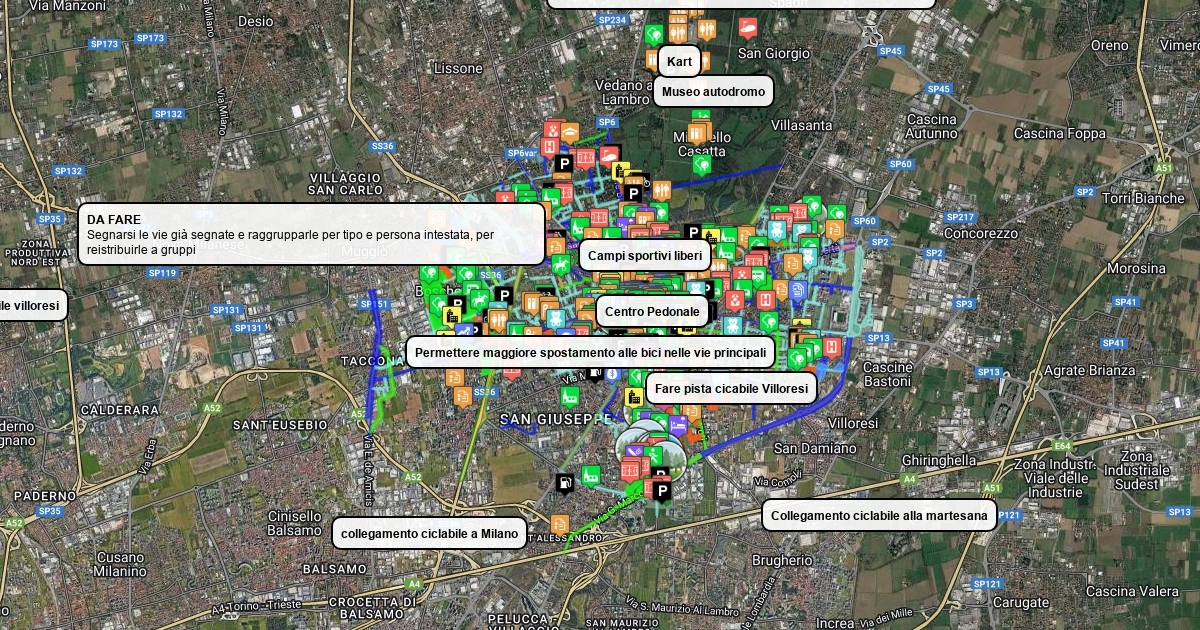
Task: Open the DA FARE note box
Action: pyautogui.click(x=312, y=234)
